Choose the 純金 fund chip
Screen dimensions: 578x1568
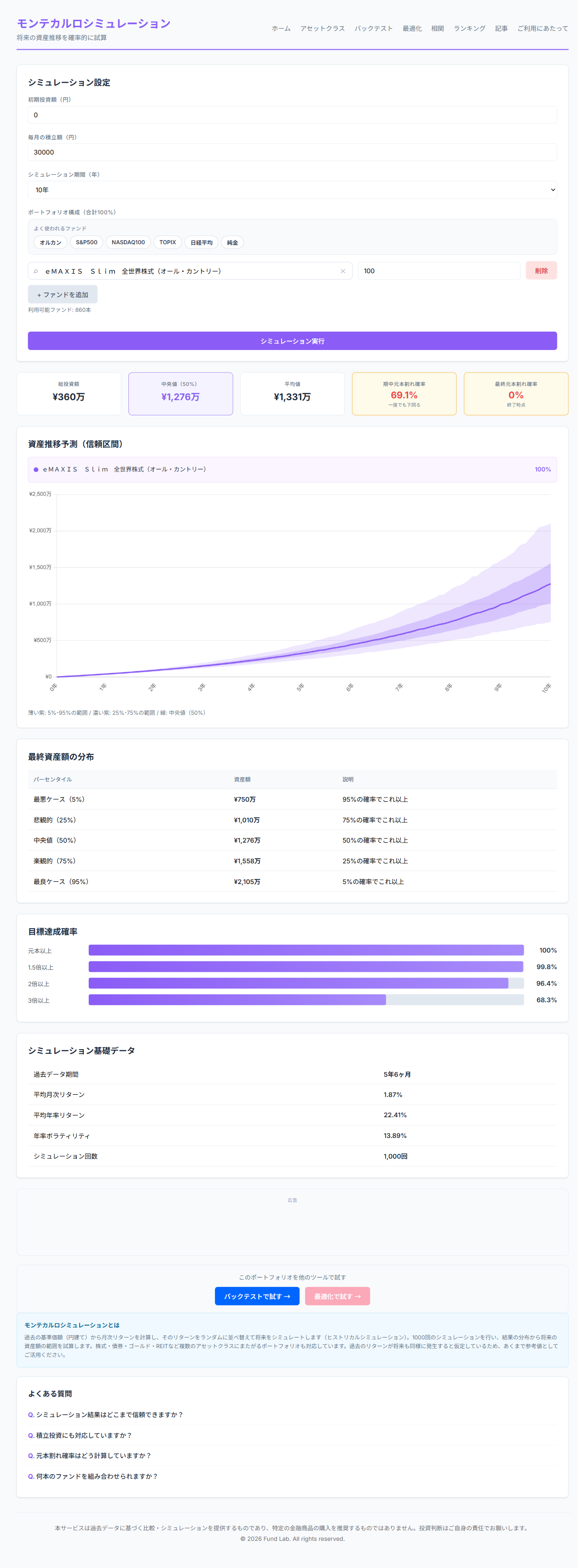232,242
